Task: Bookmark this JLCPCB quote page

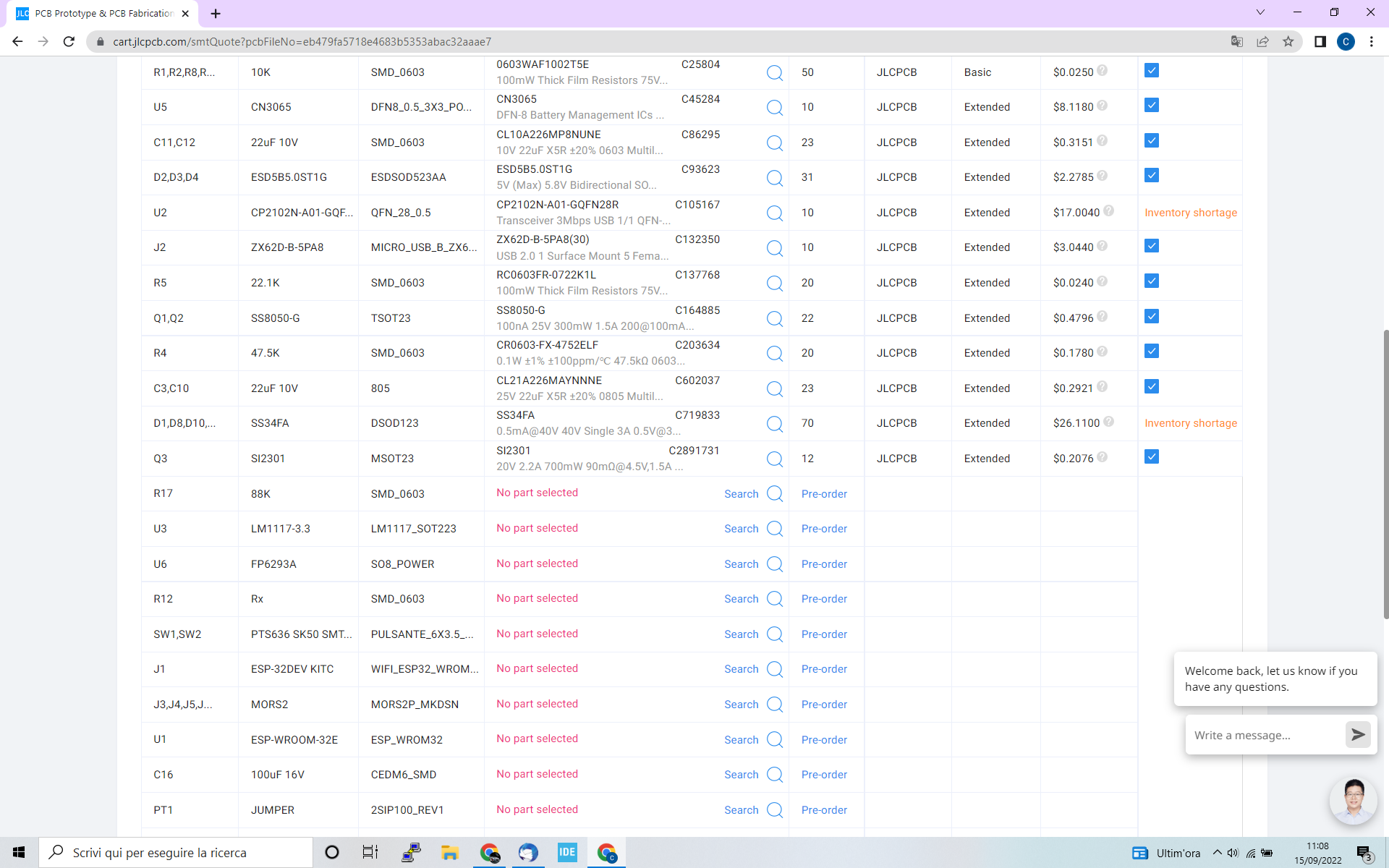Action: point(1288,42)
